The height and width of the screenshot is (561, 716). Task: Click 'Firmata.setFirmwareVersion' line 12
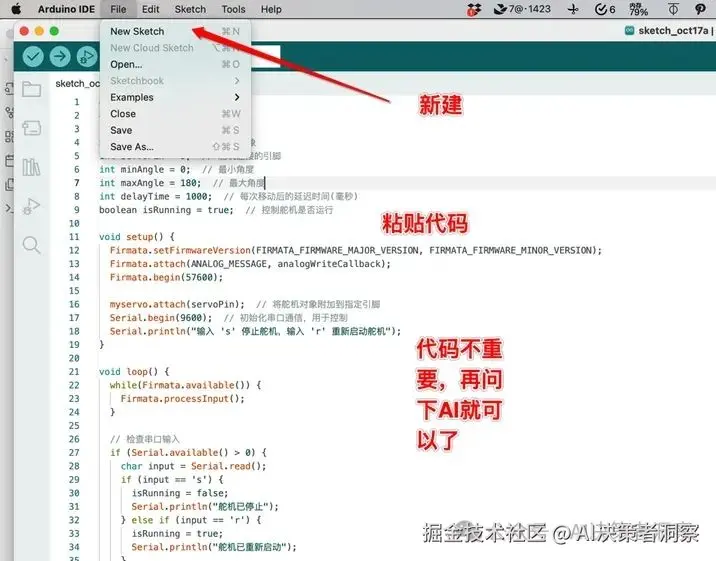[x=356, y=250]
